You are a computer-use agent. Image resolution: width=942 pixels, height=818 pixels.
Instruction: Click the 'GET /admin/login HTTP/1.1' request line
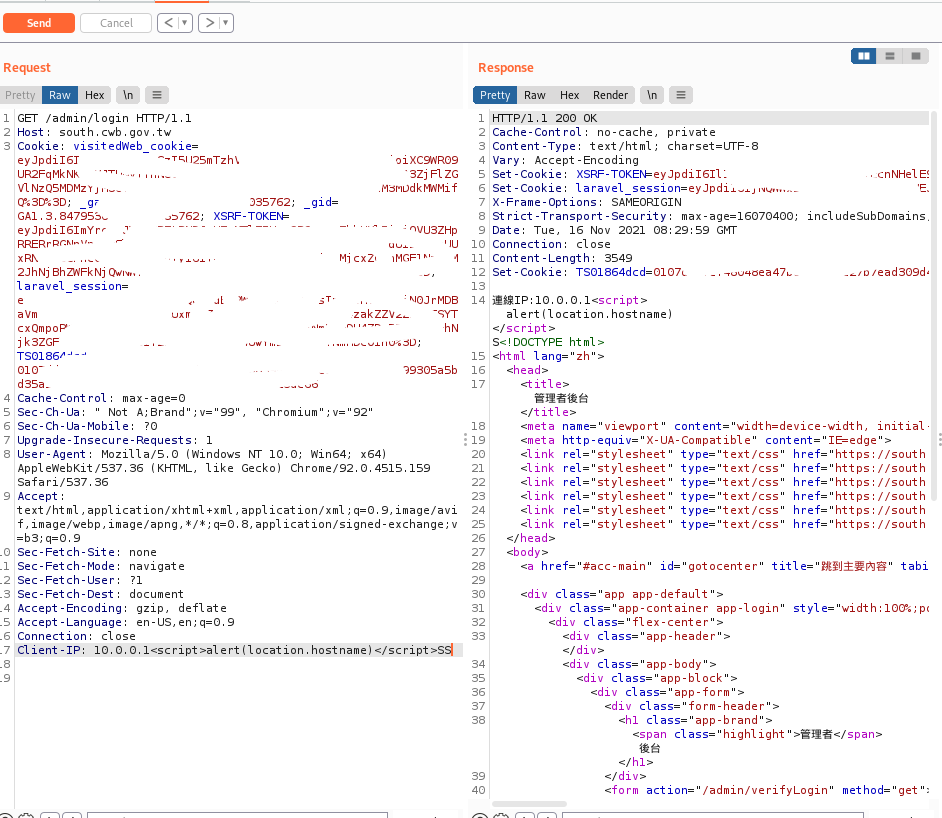104,118
